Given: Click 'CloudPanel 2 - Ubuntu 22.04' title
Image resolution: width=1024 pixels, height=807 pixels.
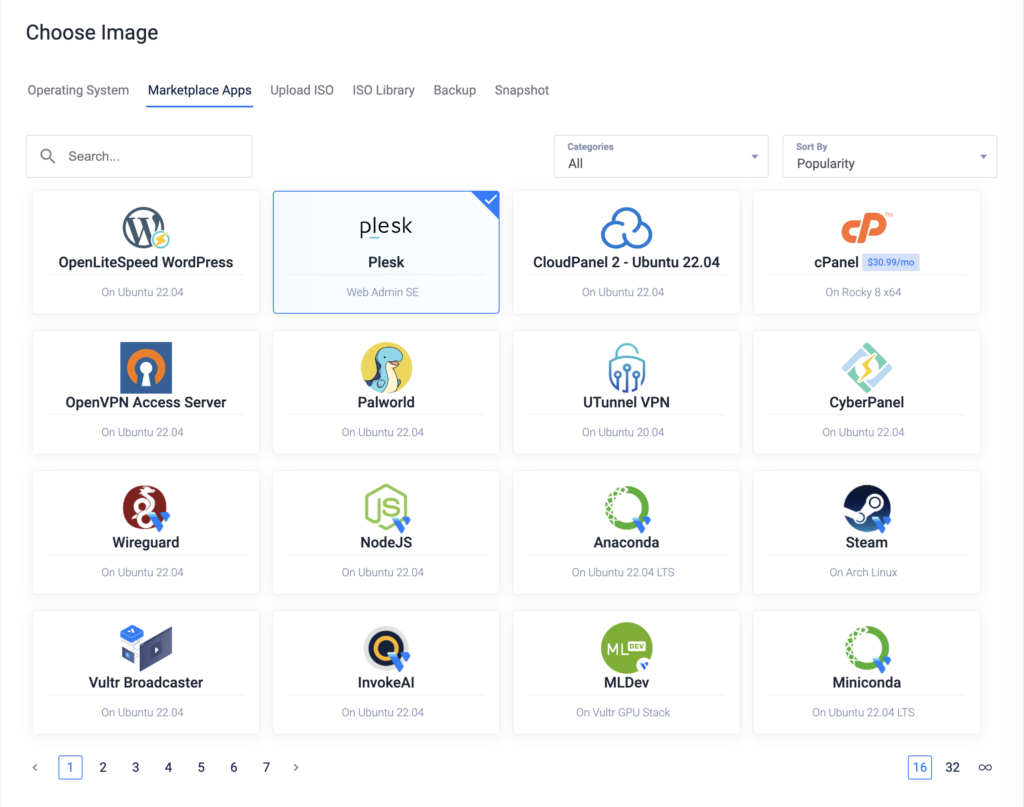Looking at the screenshot, I should coord(626,262).
